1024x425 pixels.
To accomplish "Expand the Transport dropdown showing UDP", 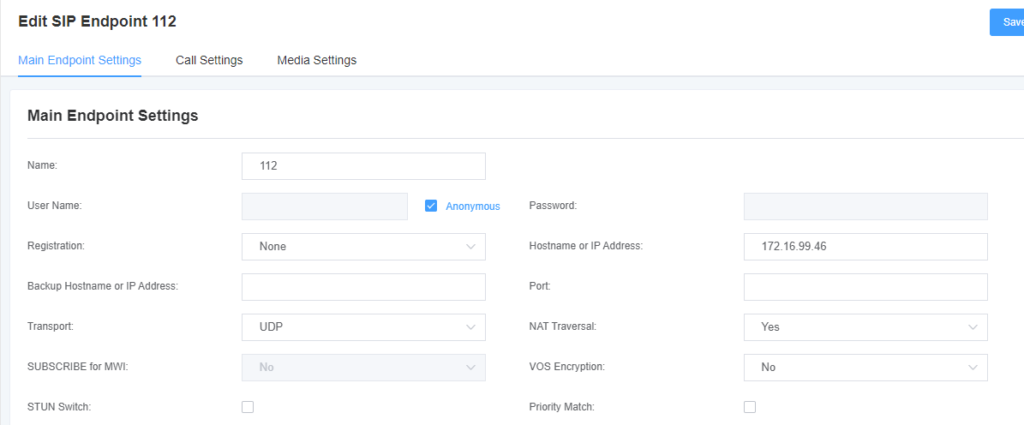I will pyautogui.click(x=363, y=327).
